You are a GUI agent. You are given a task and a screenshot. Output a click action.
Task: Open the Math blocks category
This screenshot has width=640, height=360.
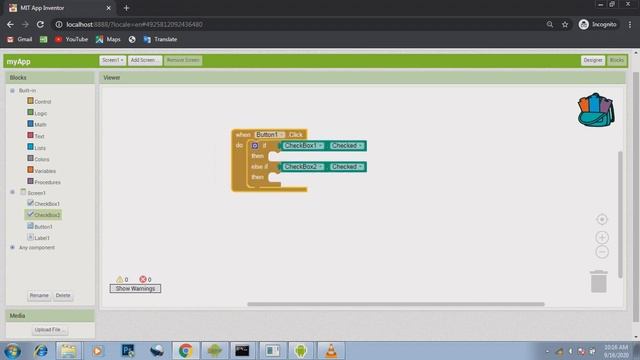pyautogui.click(x=37, y=124)
